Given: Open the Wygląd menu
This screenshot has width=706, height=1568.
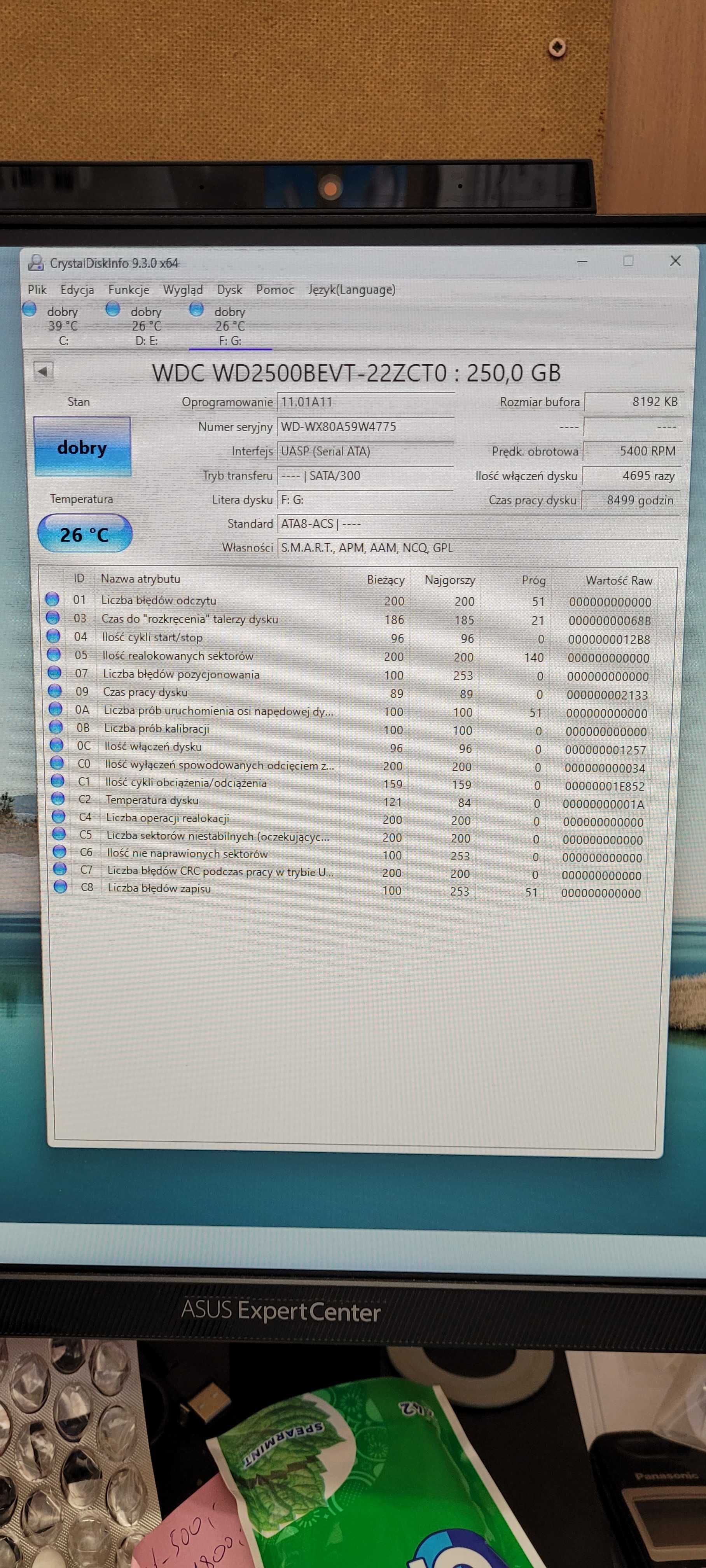Looking at the screenshot, I should pyautogui.click(x=183, y=290).
